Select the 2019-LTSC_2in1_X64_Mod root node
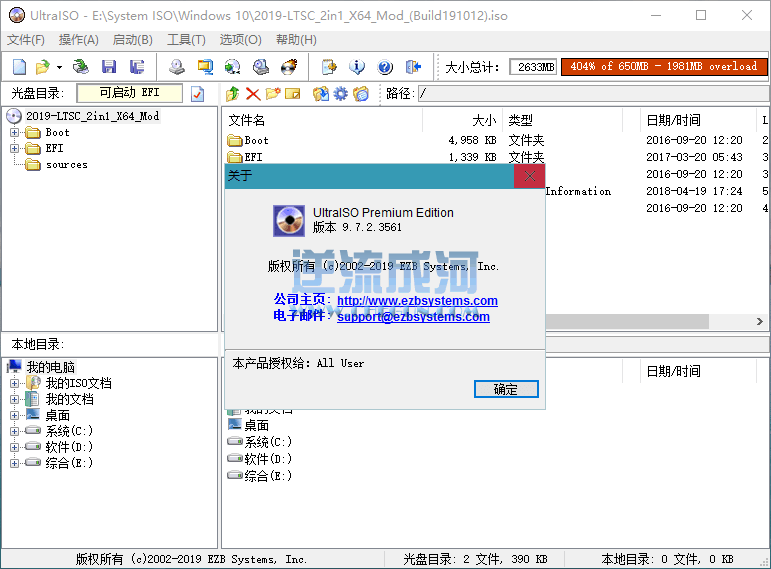 92,116
